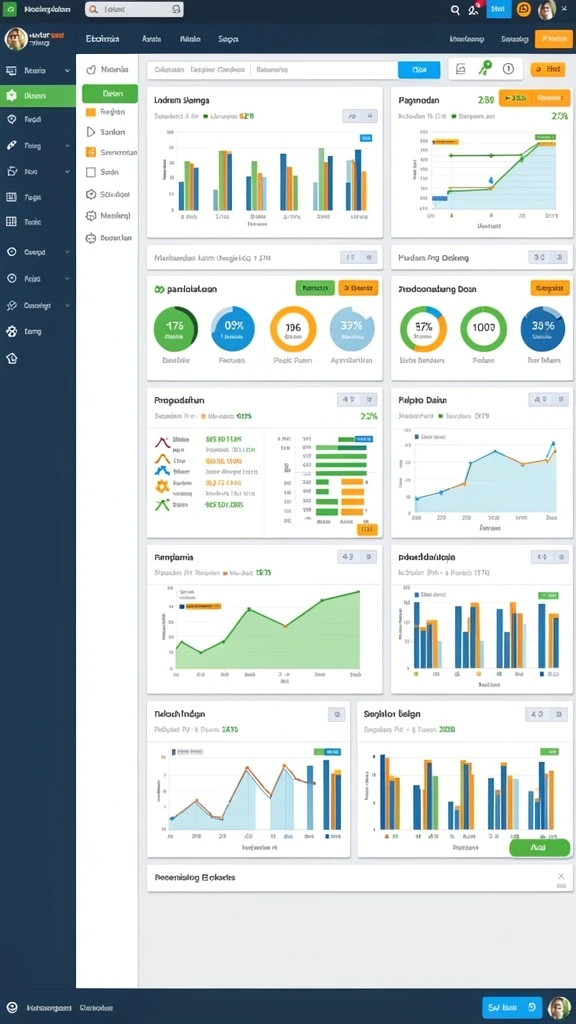This screenshot has height=1024, width=576.
Task: Open the user icon with red notification badge
Action: 473,9
